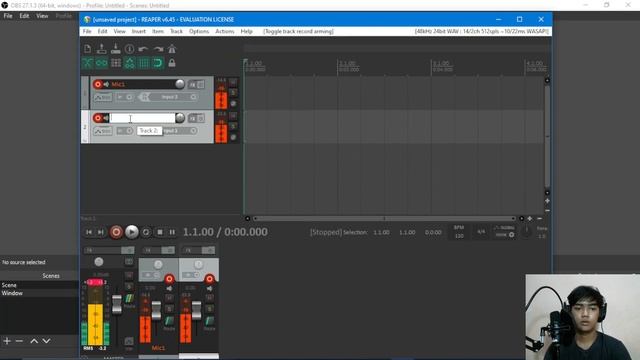Disarm track 2 record button in mixer
Screen dimensions: 640x360
pyautogui.click(x=209, y=279)
